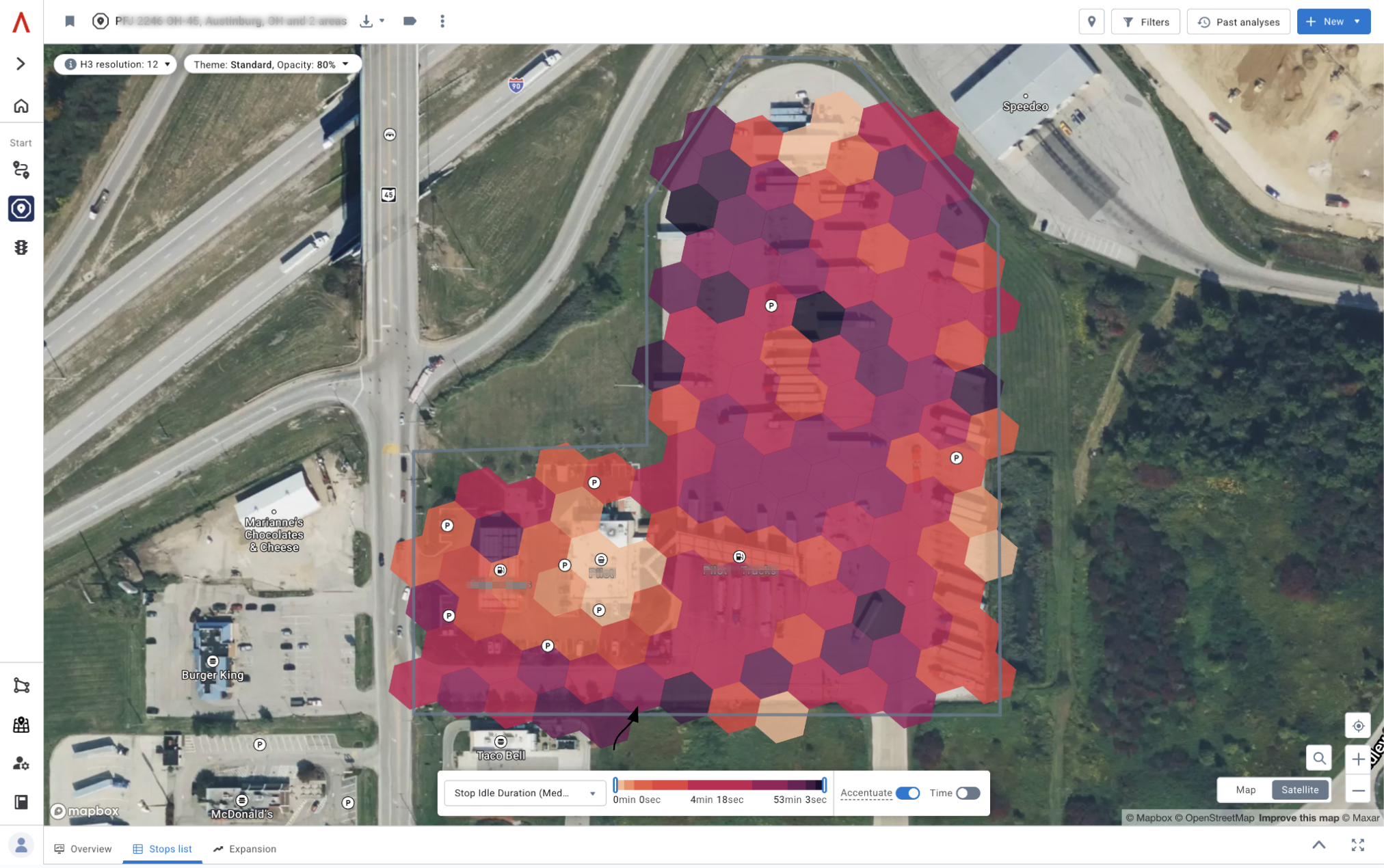Open the routes icon under Start
Image resolution: width=1384 pixels, height=868 pixels.
(21, 169)
